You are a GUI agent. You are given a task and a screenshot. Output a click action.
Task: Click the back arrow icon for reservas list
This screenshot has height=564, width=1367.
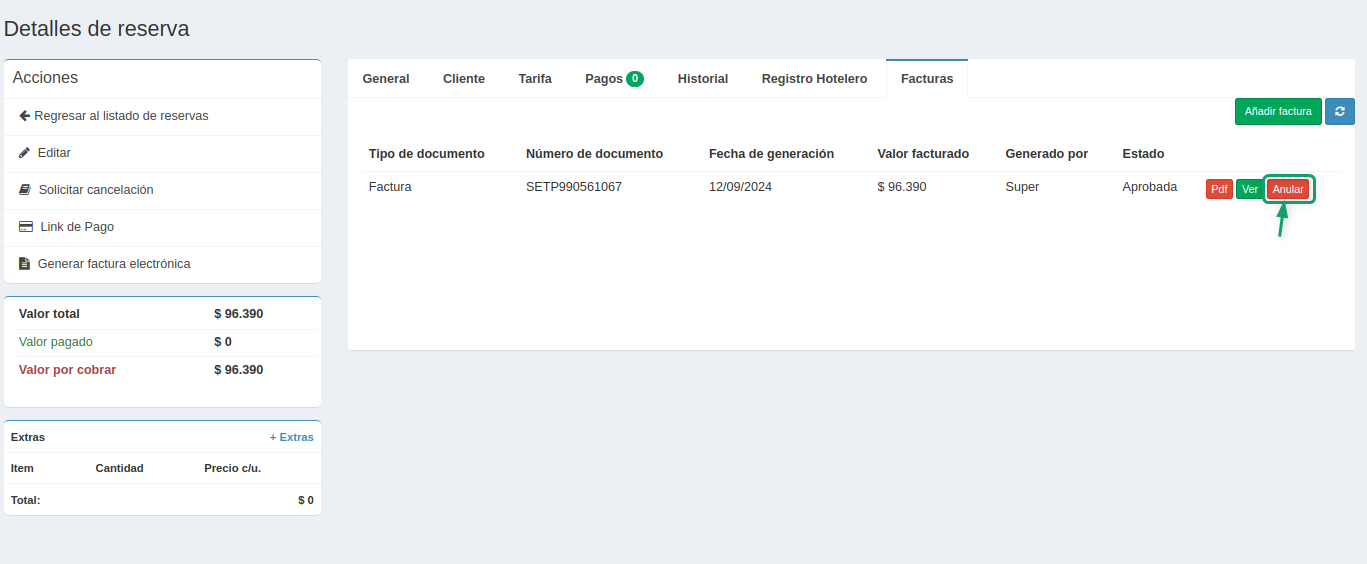(x=25, y=116)
